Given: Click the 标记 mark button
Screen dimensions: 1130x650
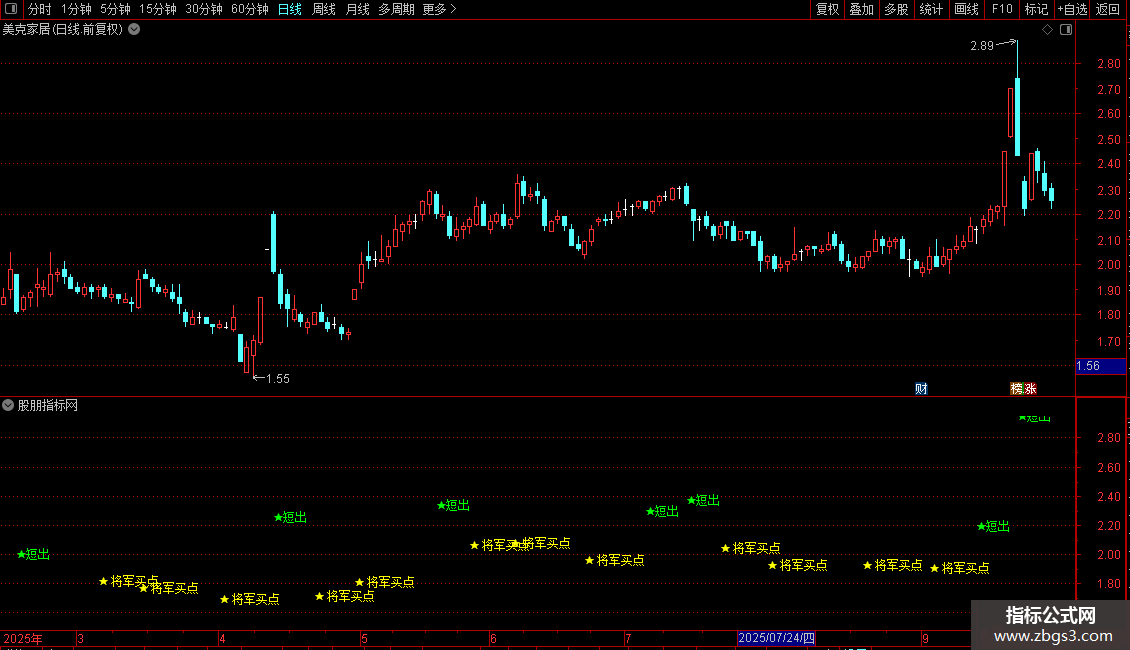Looking at the screenshot, I should coord(1036,9).
